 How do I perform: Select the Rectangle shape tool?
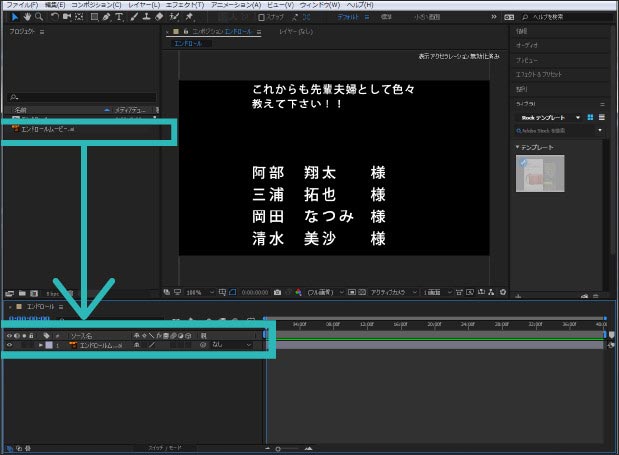tap(94, 17)
